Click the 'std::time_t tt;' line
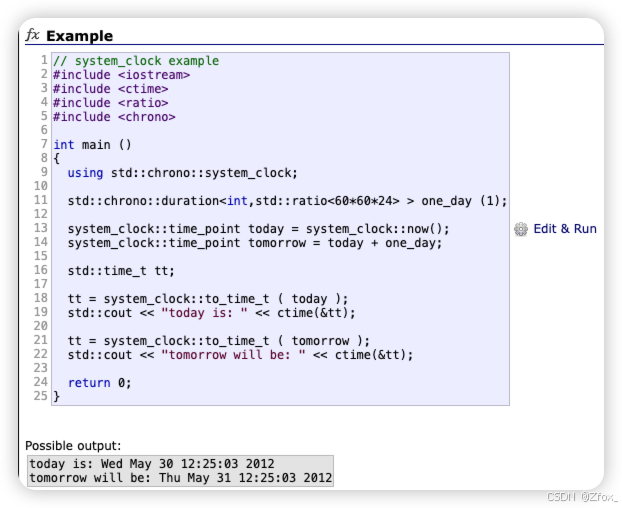The height and width of the screenshot is (508, 622). [x=121, y=271]
